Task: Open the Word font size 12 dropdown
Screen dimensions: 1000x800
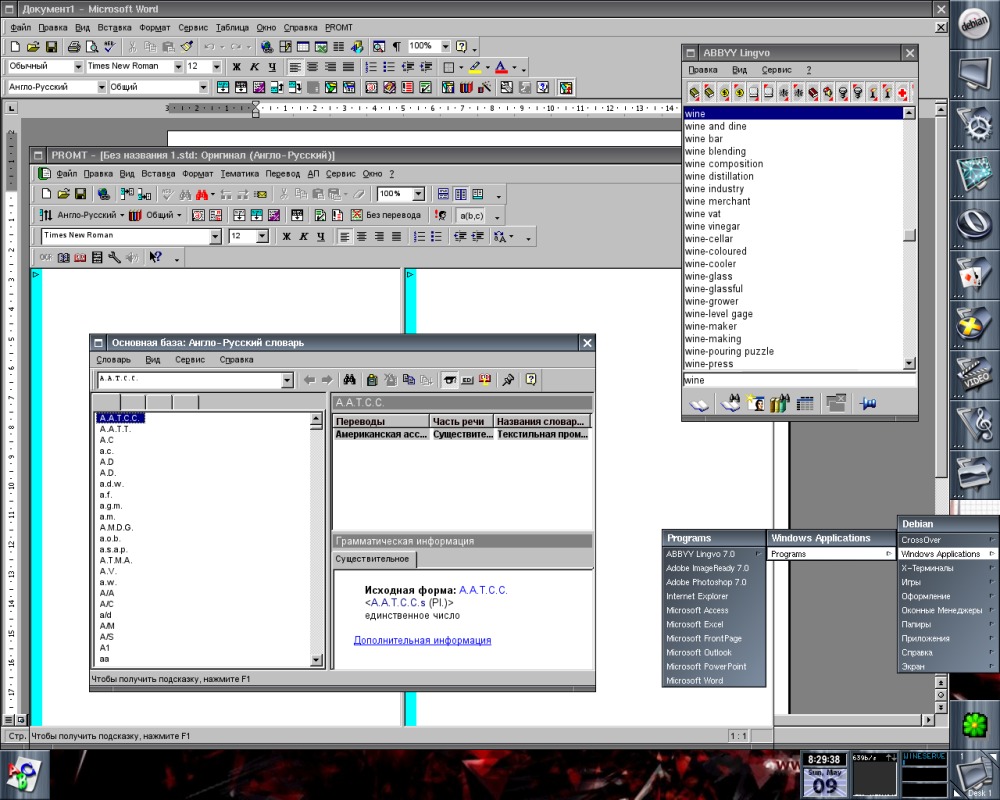Action: [x=216, y=66]
